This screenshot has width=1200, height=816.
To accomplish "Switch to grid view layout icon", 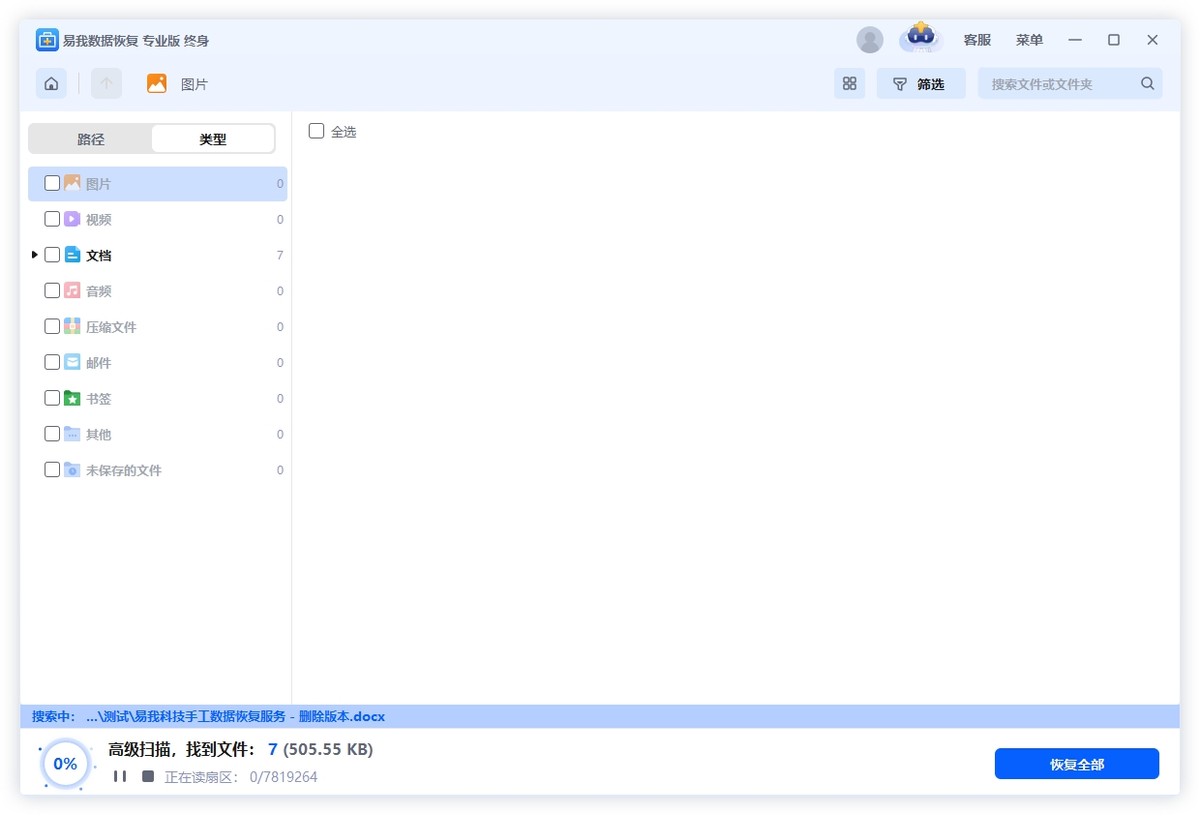I will coord(849,84).
